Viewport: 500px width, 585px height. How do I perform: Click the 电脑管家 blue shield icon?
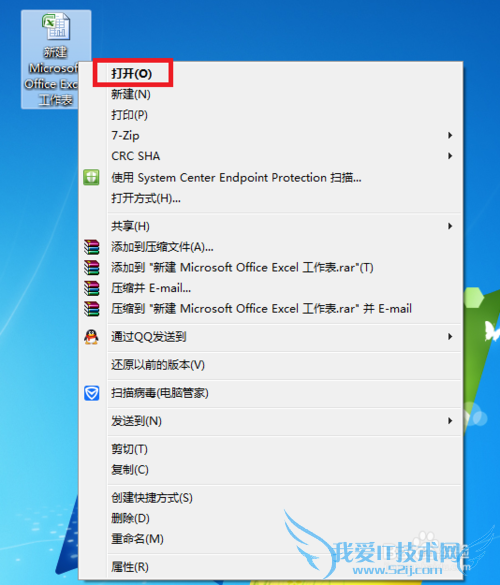tap(91, 393)
